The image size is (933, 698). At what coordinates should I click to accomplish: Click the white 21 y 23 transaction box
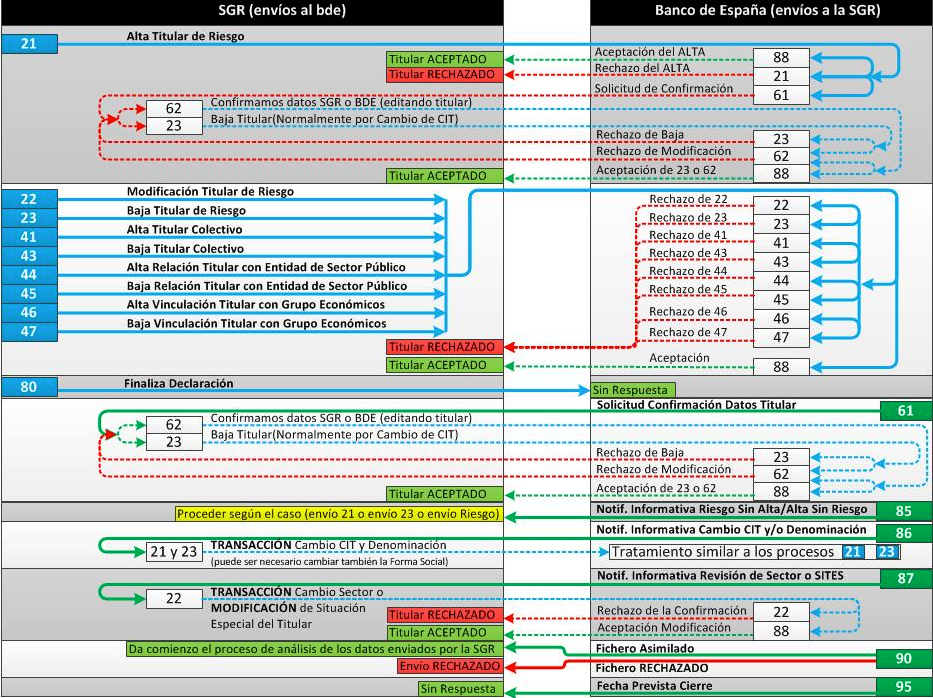[172, 553]
